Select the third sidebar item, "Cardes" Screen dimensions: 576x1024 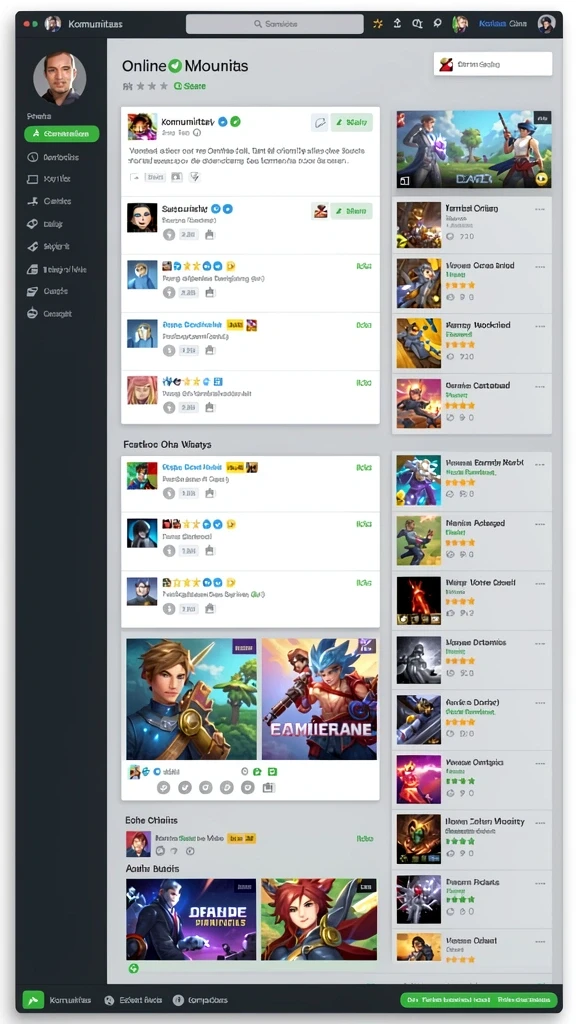point(50,202)
